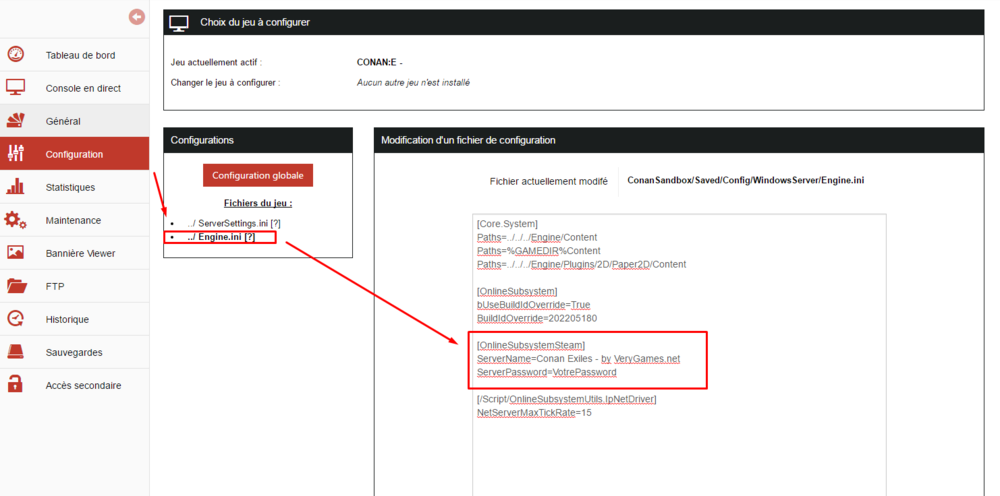Viewport: 1000px width, 496px height.
Task: Click the Sauvegardes drive icon
Action: (x=16, y=352)
